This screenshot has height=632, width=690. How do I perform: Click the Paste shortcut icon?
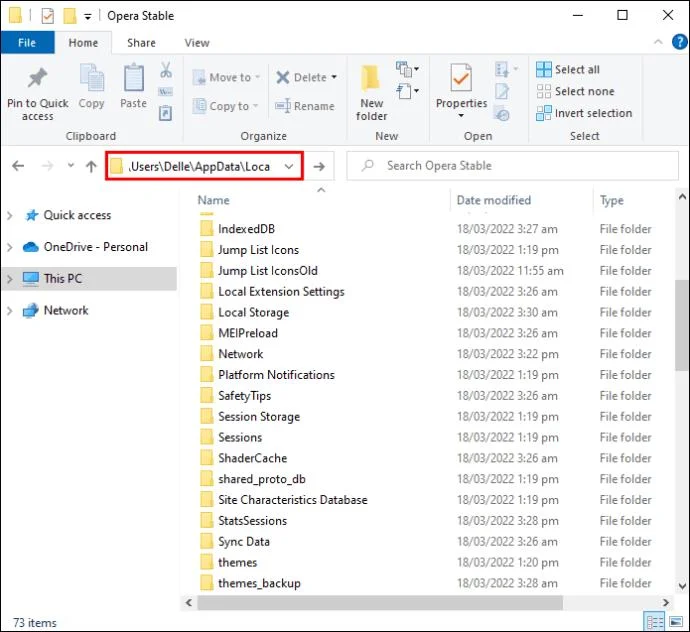(x=165, y=113)
